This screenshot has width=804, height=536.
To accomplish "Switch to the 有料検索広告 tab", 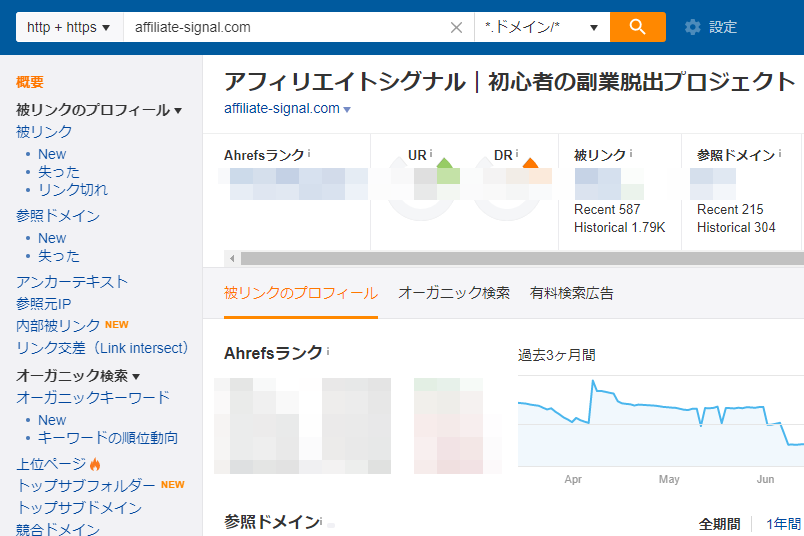I will [571, 293].
